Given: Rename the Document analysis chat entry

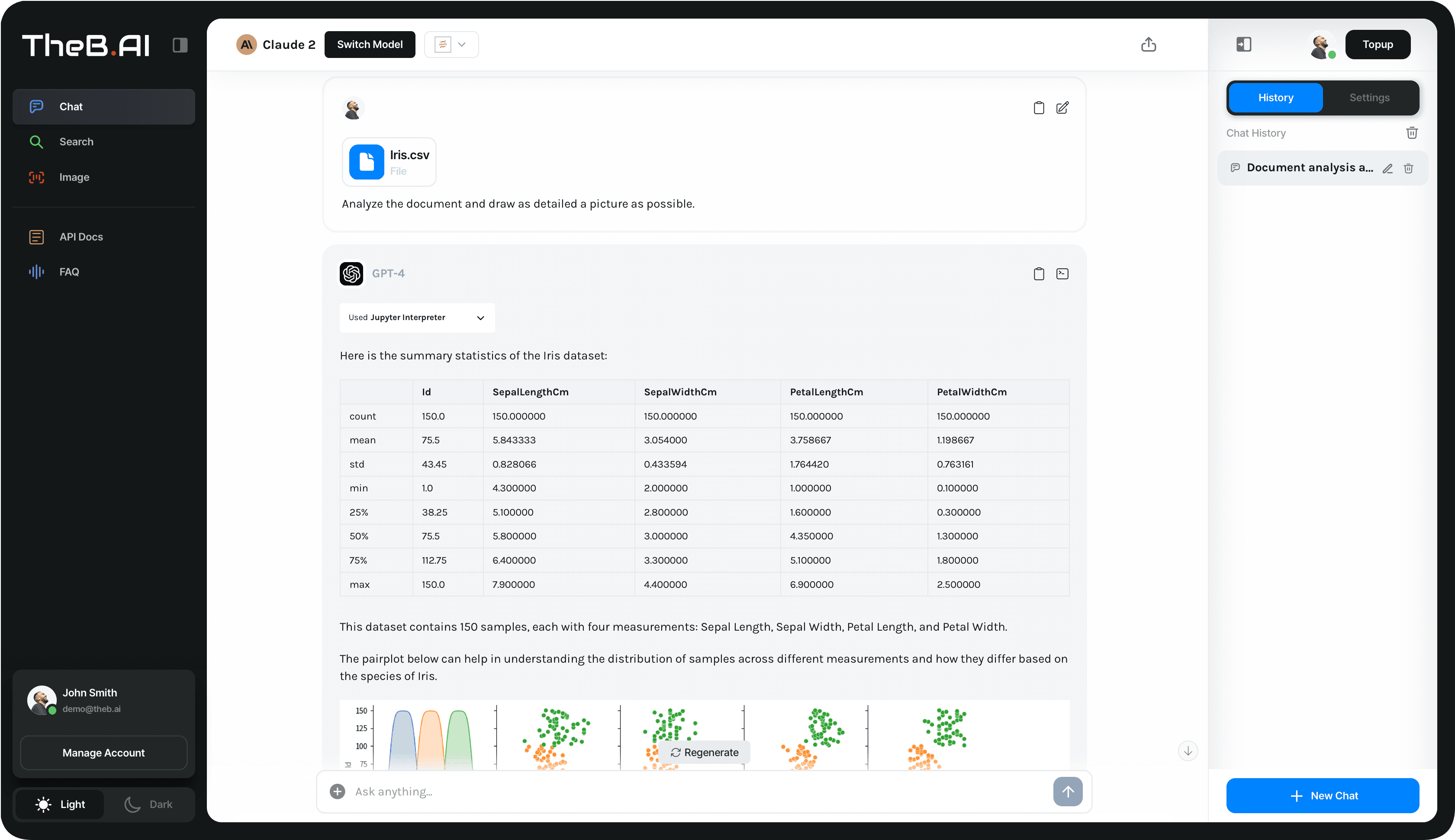Looking at the screenshot, I should pos(1387,168).
